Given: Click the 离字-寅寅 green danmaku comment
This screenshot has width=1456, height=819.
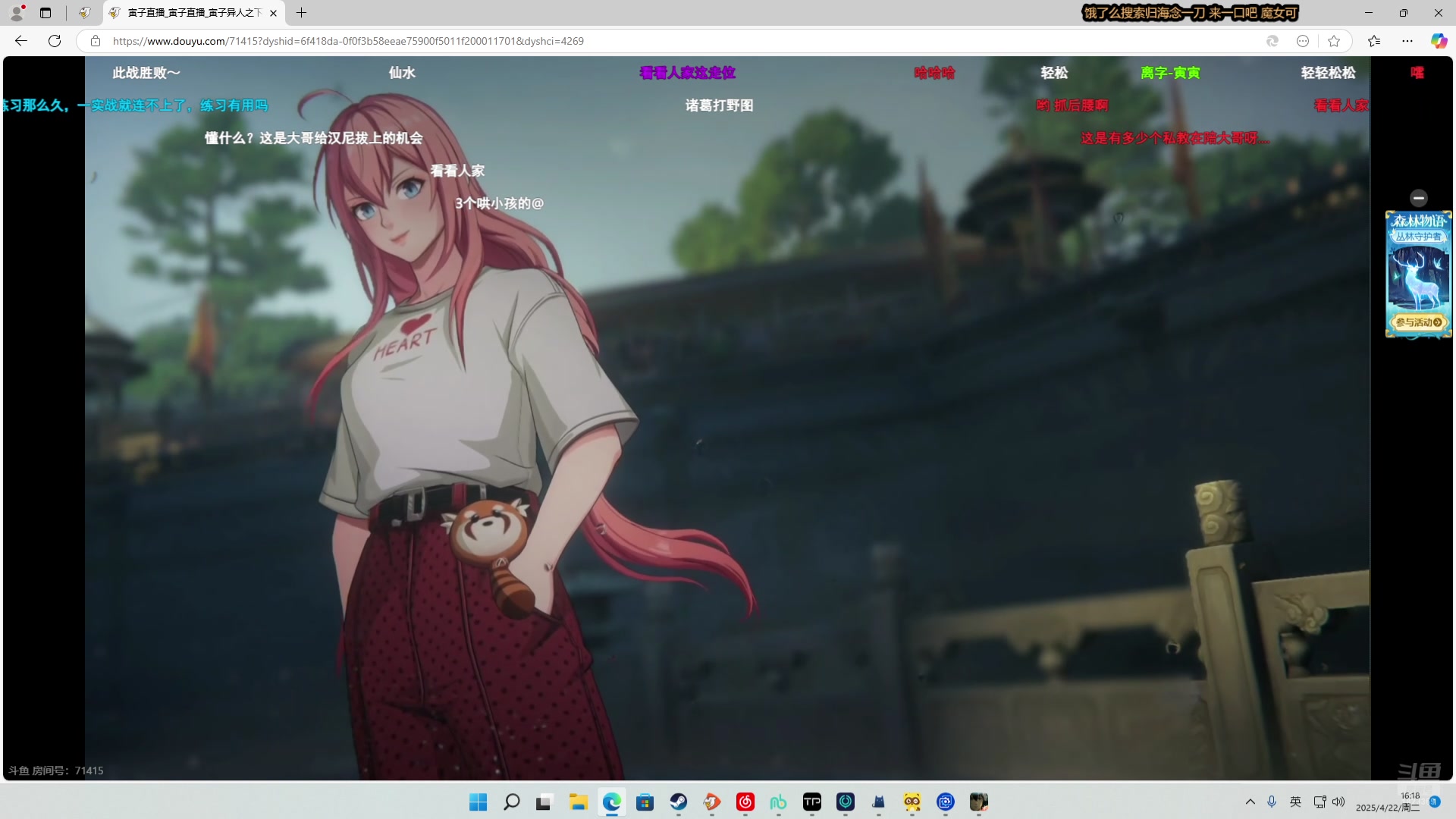Looking at the screenshot, I should pyautogui.click(x=1170, y=73).
